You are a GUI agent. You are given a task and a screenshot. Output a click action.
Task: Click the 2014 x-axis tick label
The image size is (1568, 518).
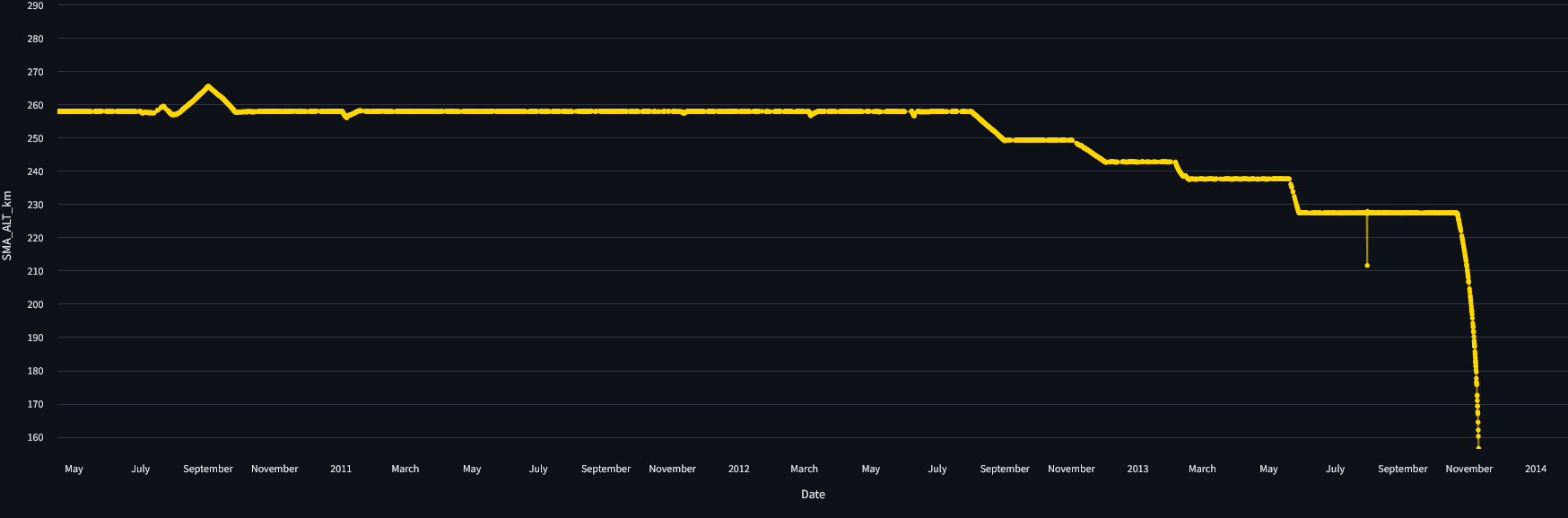tap(1535, 469)
